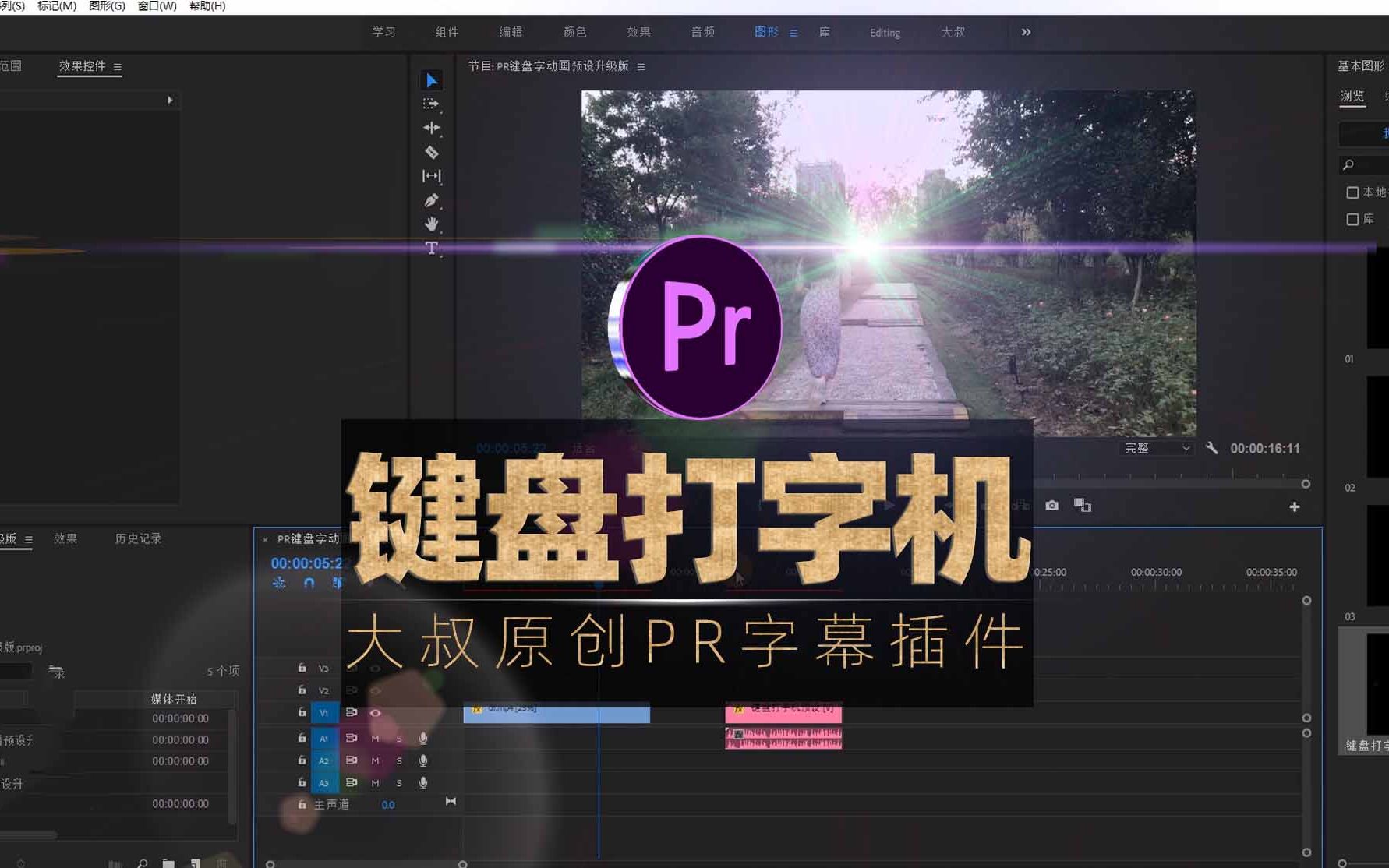
Task: Select pink clip on V1 track
Action: tap(783, 713)
